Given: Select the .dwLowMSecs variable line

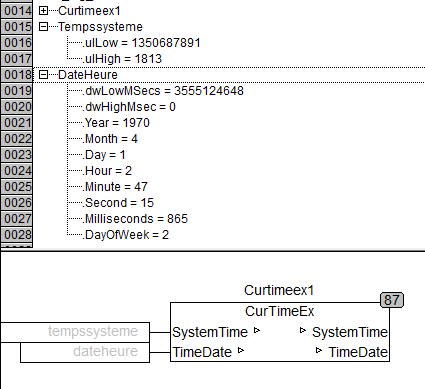Looking at the screenshot, I should [x=163, y=91].
